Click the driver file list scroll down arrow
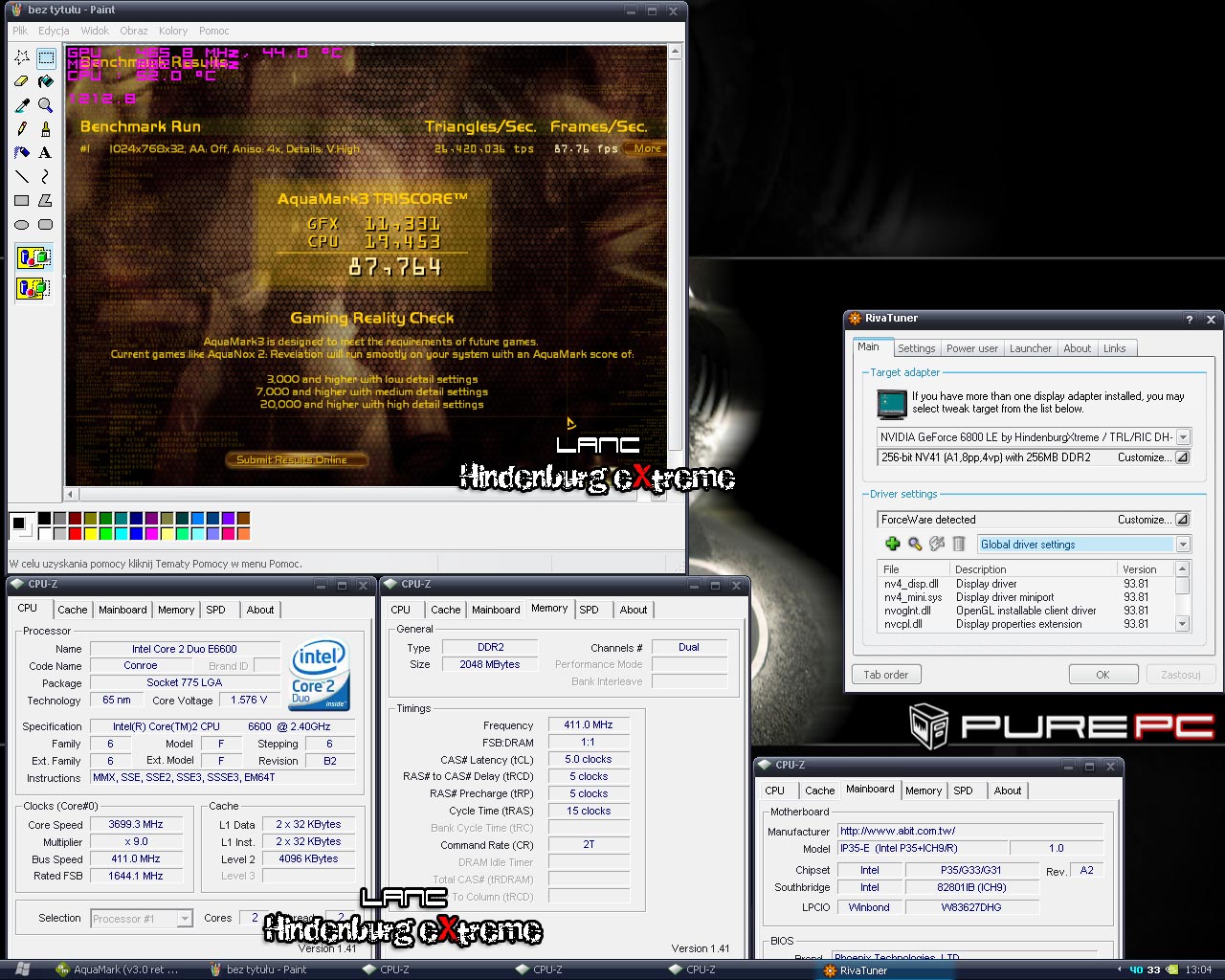Screen dimensions: 1225x980 (x=1183, y=624)
